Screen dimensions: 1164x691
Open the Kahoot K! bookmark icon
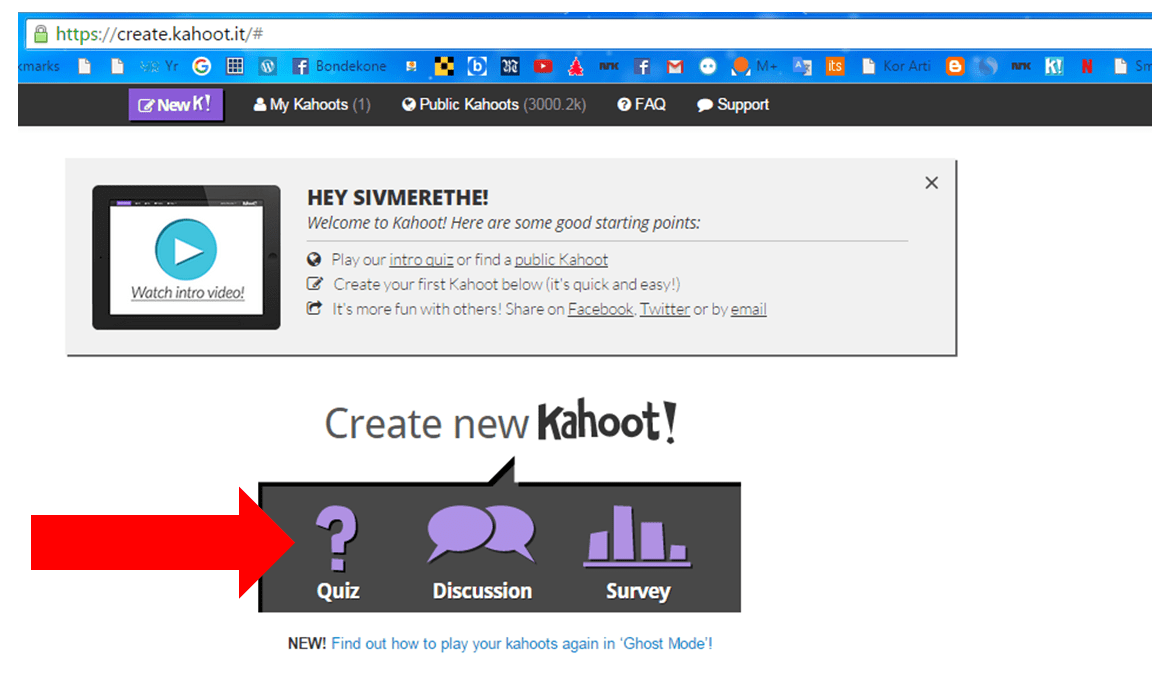click(x=1054, y=66)
